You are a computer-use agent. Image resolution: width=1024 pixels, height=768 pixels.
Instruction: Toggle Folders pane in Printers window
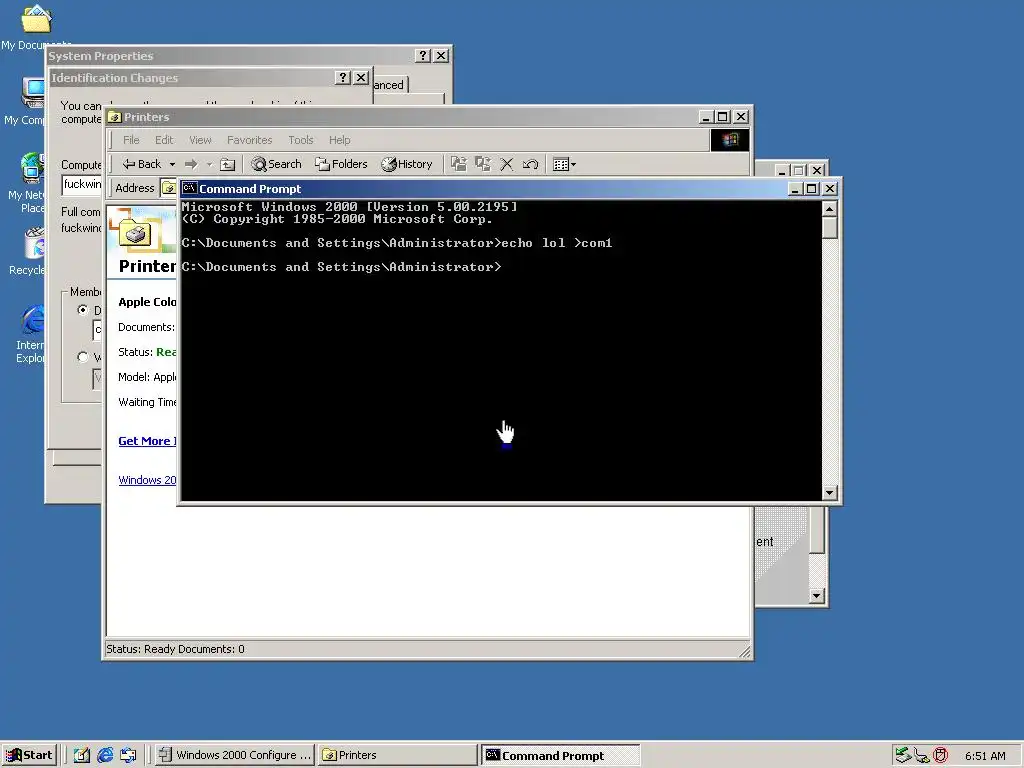click(341, 165)
